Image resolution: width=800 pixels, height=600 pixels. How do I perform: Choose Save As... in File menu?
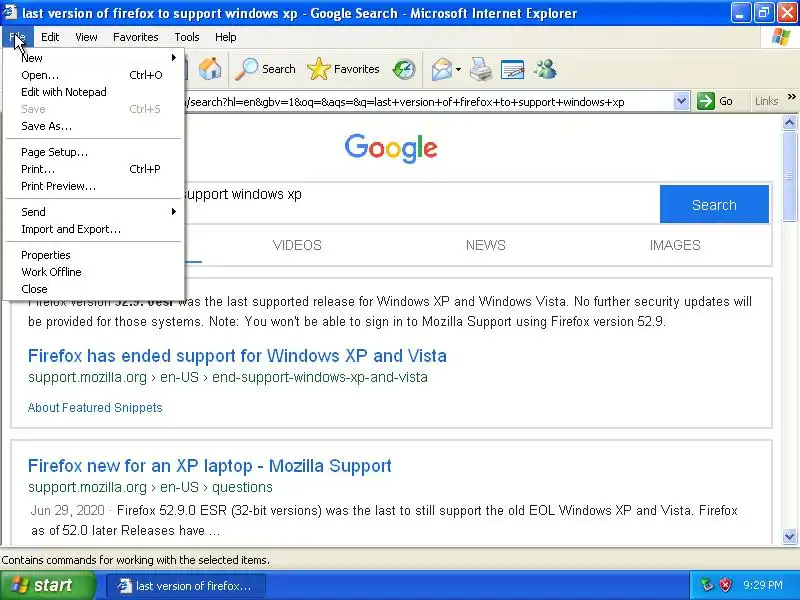click(94, 126)
